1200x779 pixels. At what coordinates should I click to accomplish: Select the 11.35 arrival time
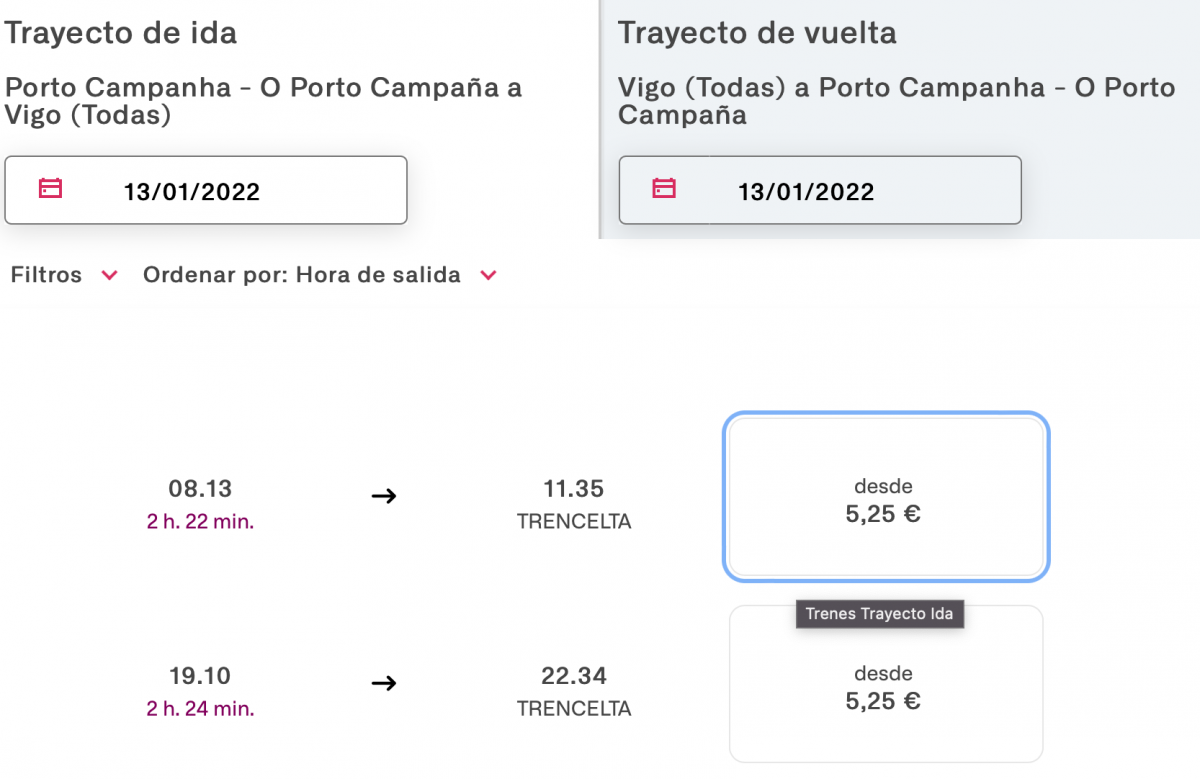tap(574, 489)
